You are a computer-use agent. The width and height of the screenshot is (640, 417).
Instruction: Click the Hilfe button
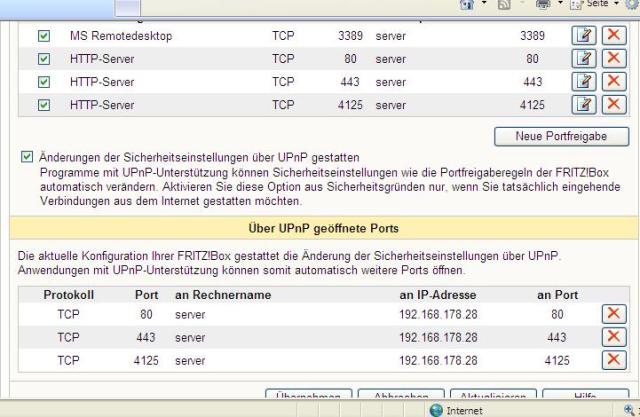(x=585, y=394)
